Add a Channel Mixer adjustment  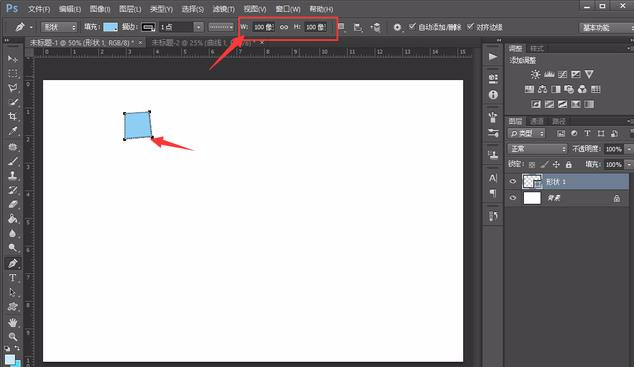[582, 89]
